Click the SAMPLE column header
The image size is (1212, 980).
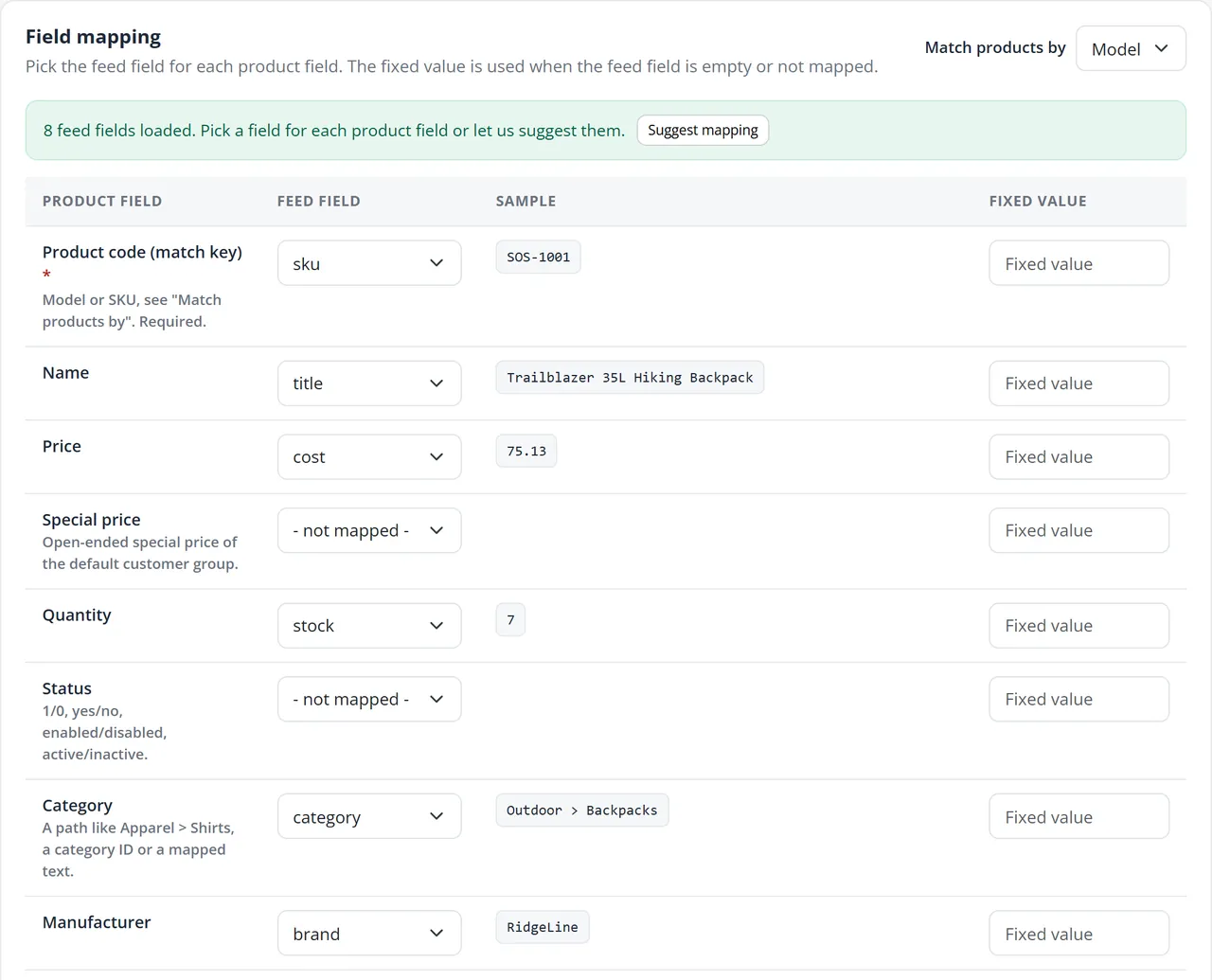click(x=526, y=201)
